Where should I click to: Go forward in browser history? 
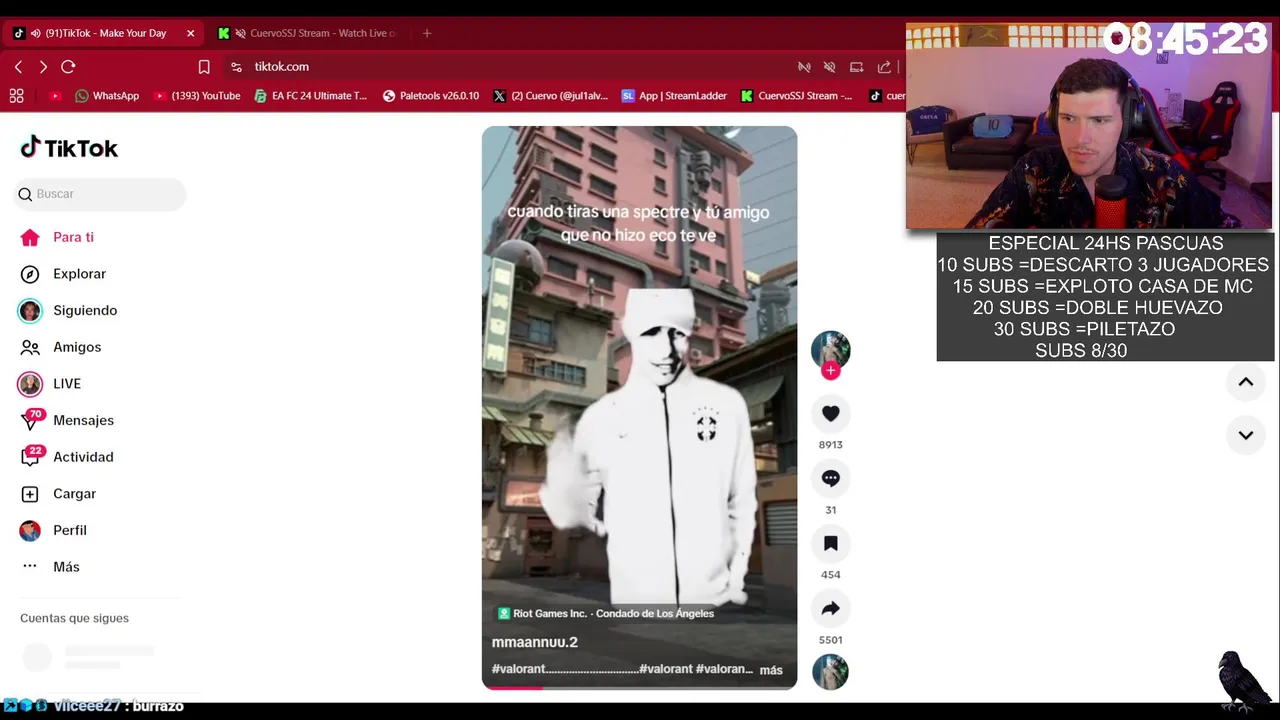(x=43, y=67)
